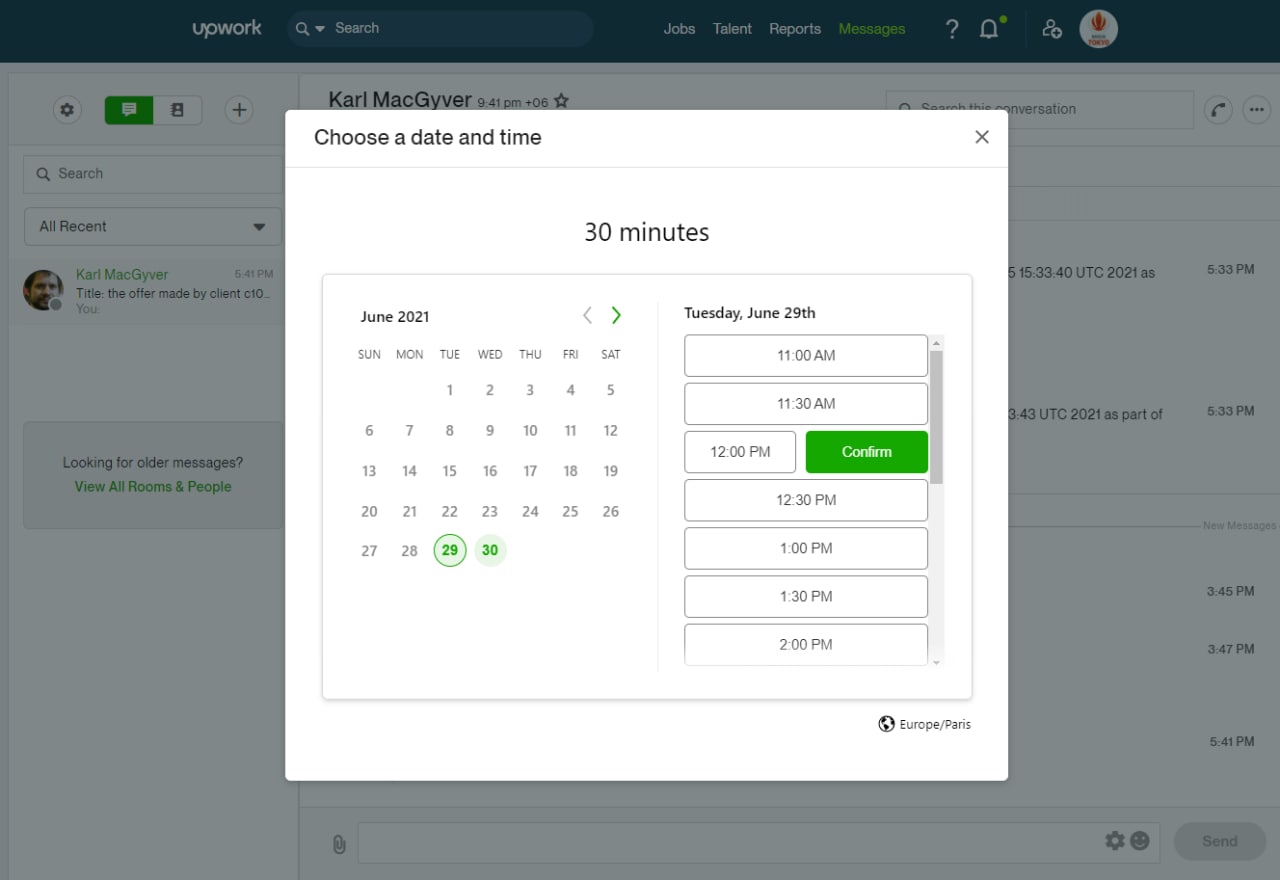The height and width of the screenshot is (880, 1280).
Task: Click the globe timezone icon
Action: 886,724
